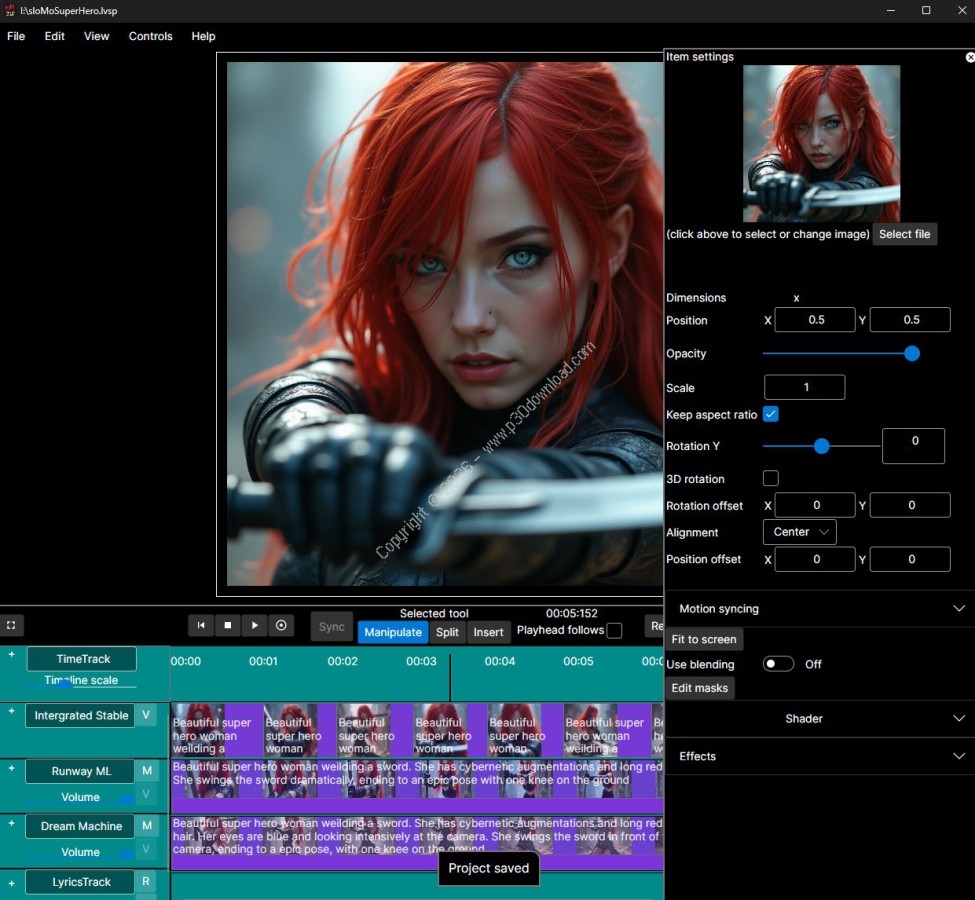Switch on the Use blending toggle

(x=779, y=664)
